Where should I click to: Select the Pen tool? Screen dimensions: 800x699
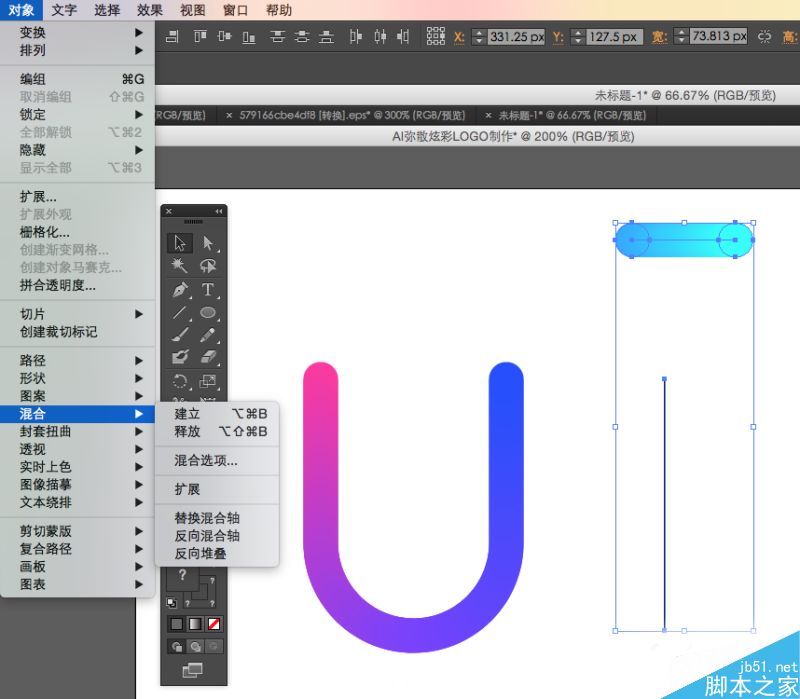pos(180,289)
